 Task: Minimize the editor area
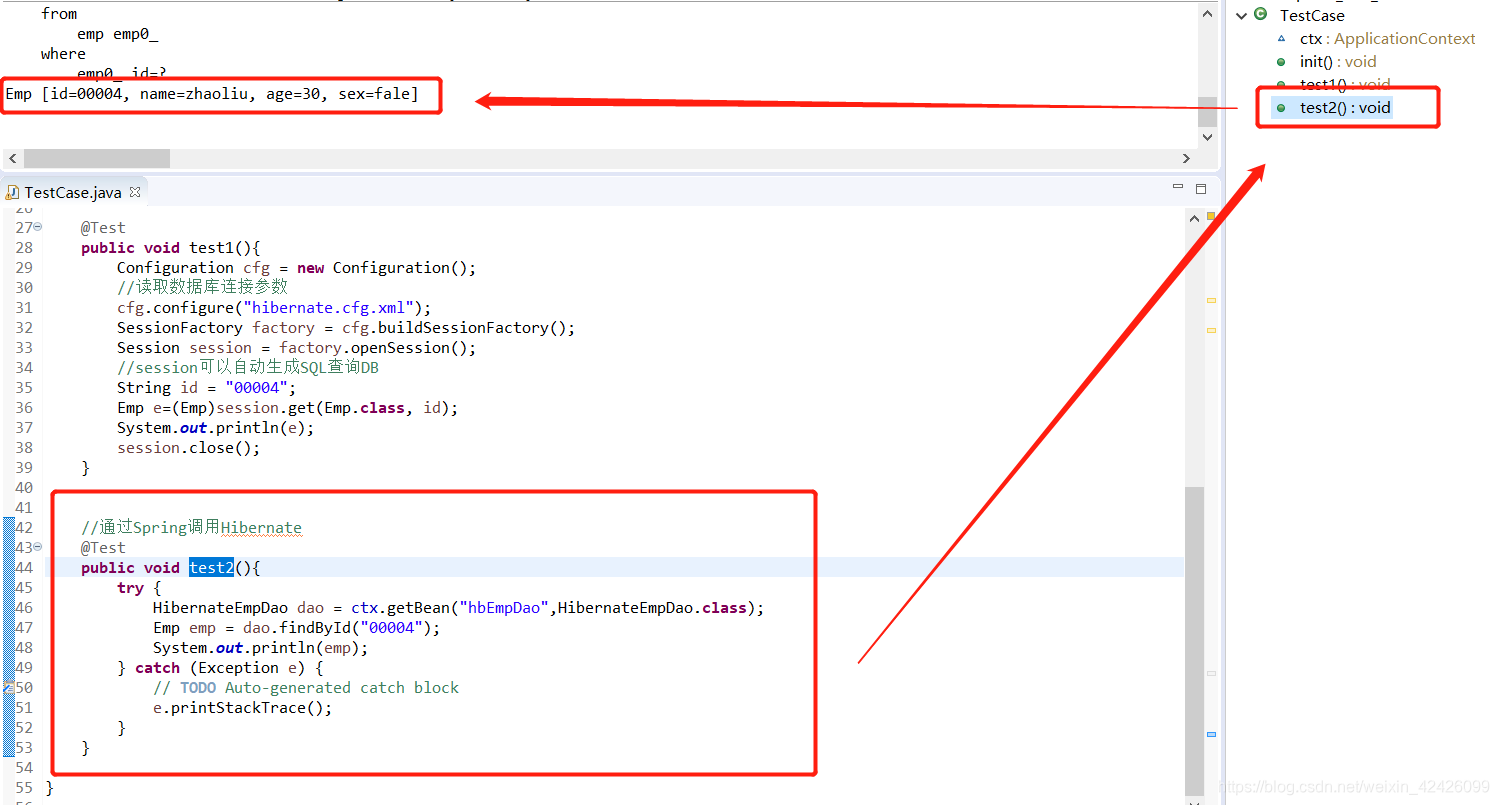1178,187
